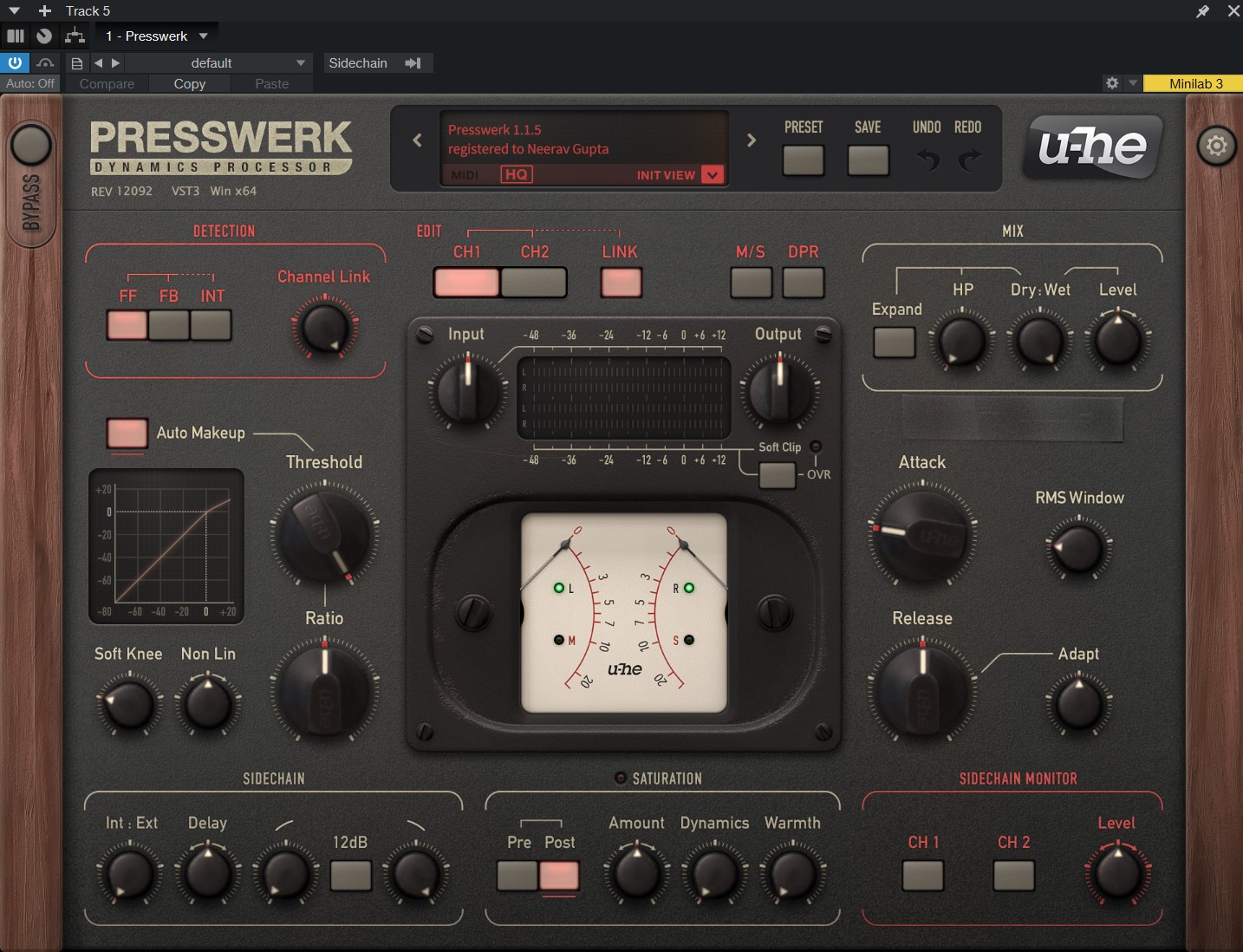Click the automation mode icon beside power
1243x952 pixels.
[45, 63]
